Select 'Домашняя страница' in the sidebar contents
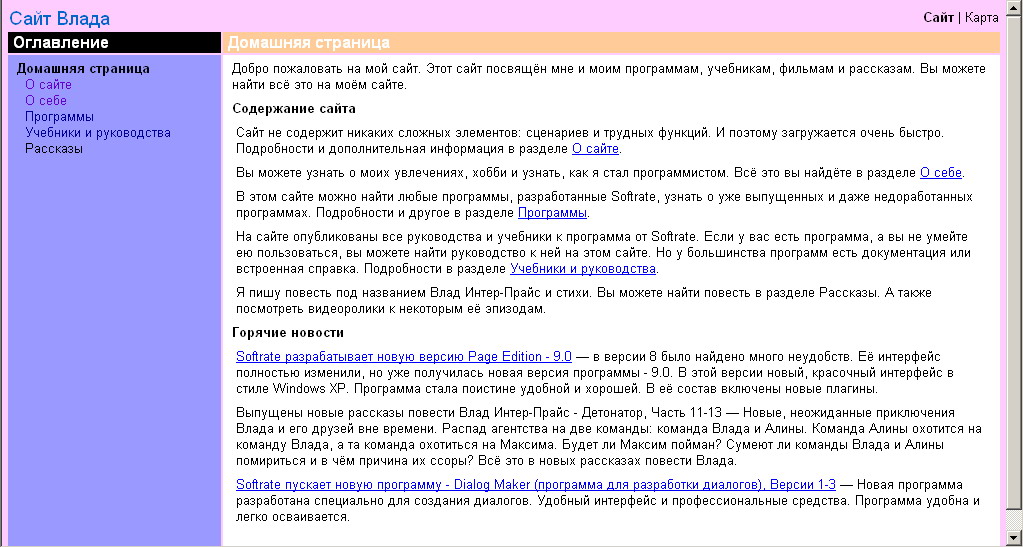 [83, 69]
